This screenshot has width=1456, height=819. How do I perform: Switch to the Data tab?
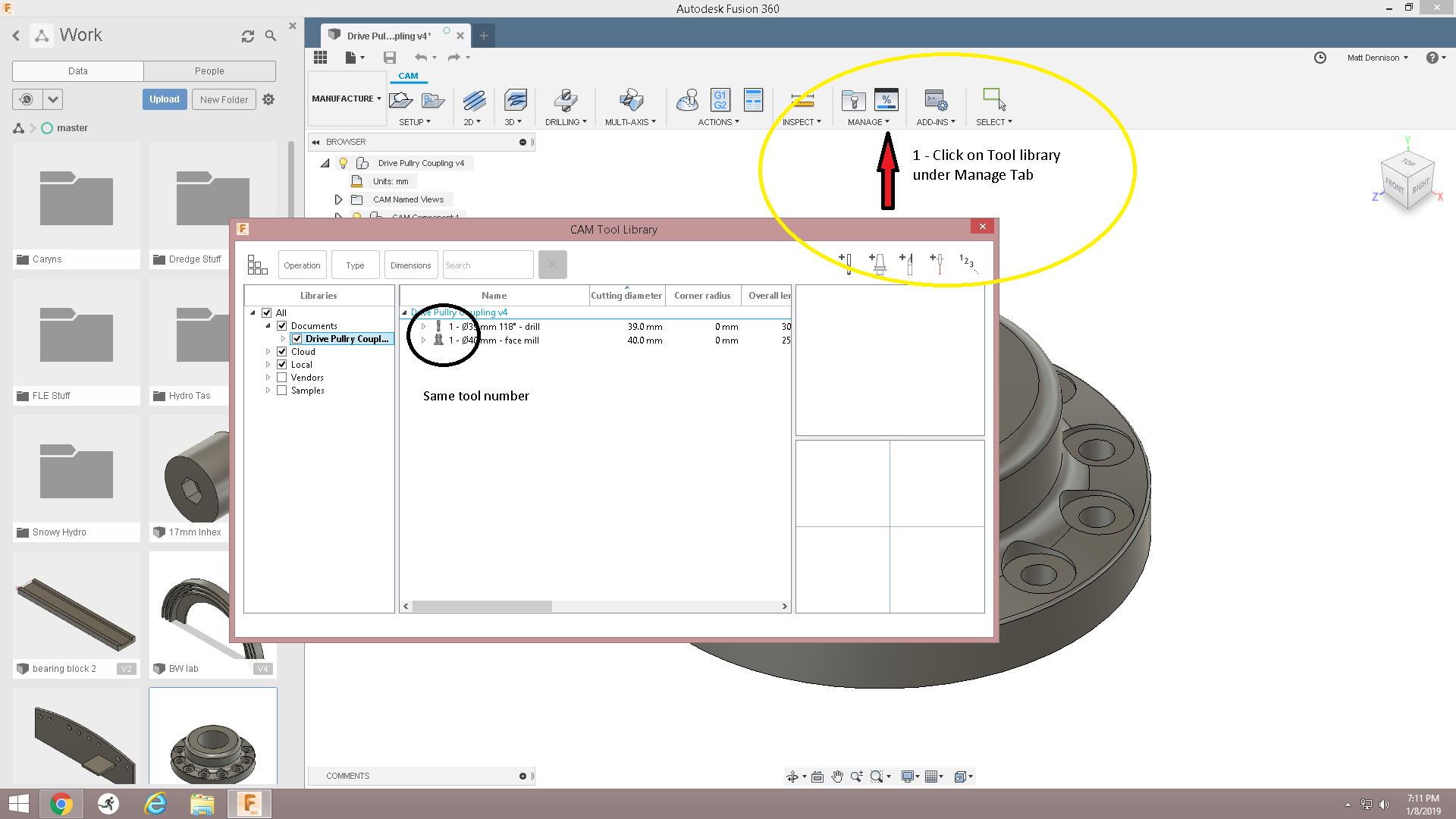click(x=78, y=71)
